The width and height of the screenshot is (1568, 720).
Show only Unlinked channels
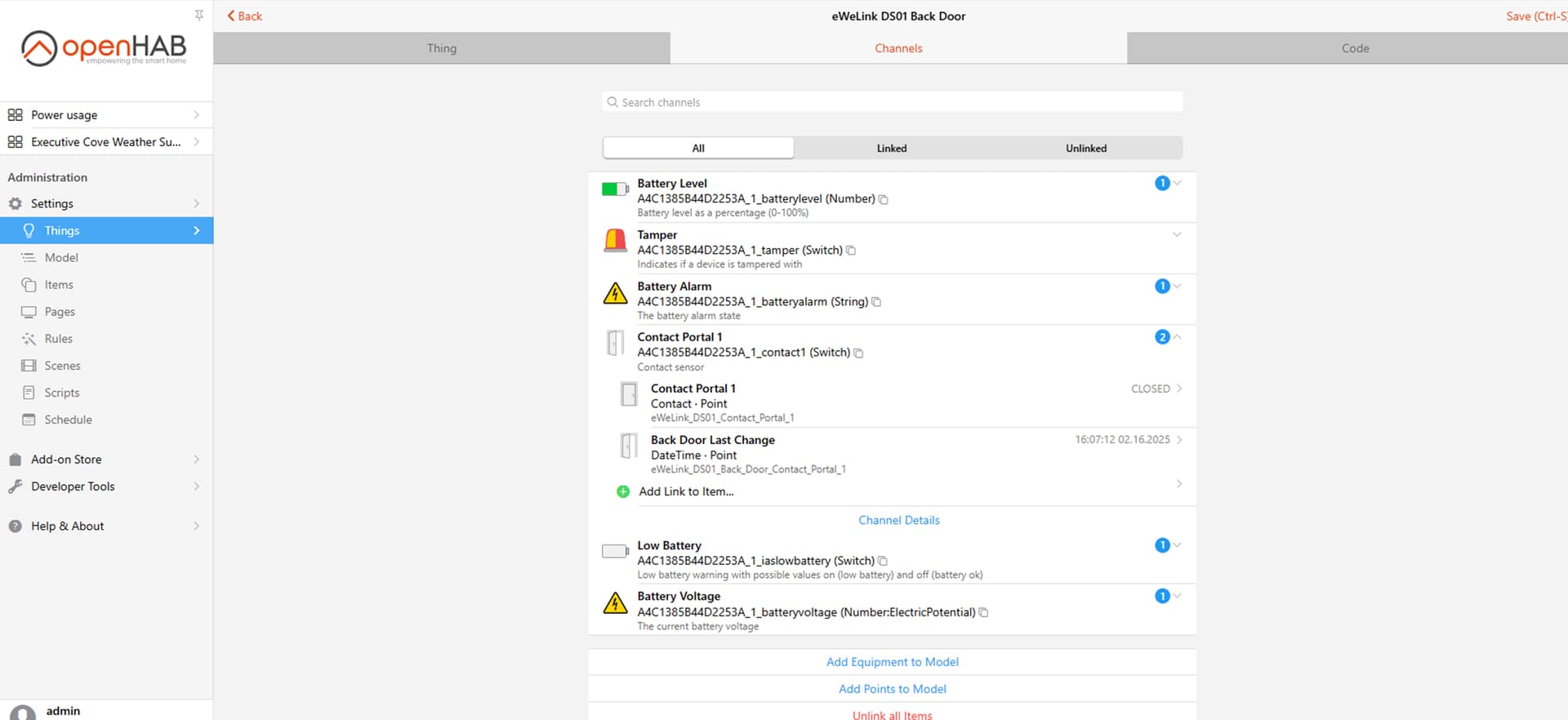pyautogui.click(x=1085, y=148)
